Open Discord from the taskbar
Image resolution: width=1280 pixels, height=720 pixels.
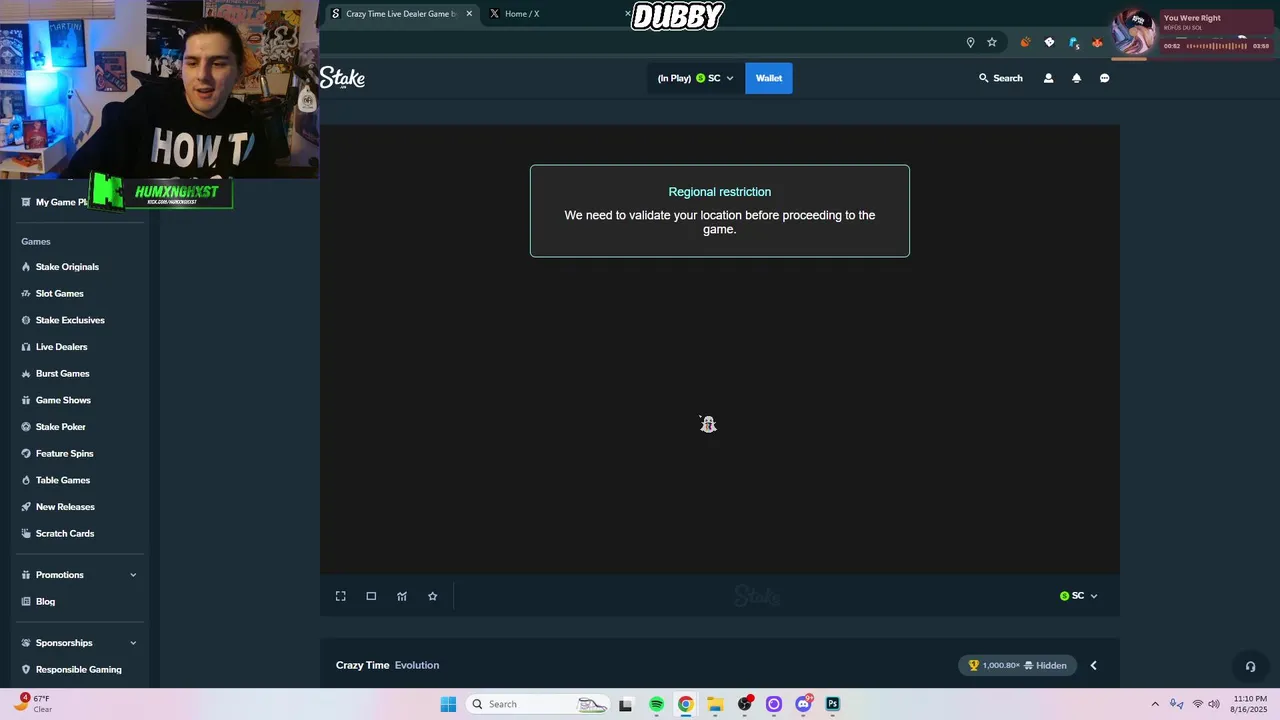point(803,704)
